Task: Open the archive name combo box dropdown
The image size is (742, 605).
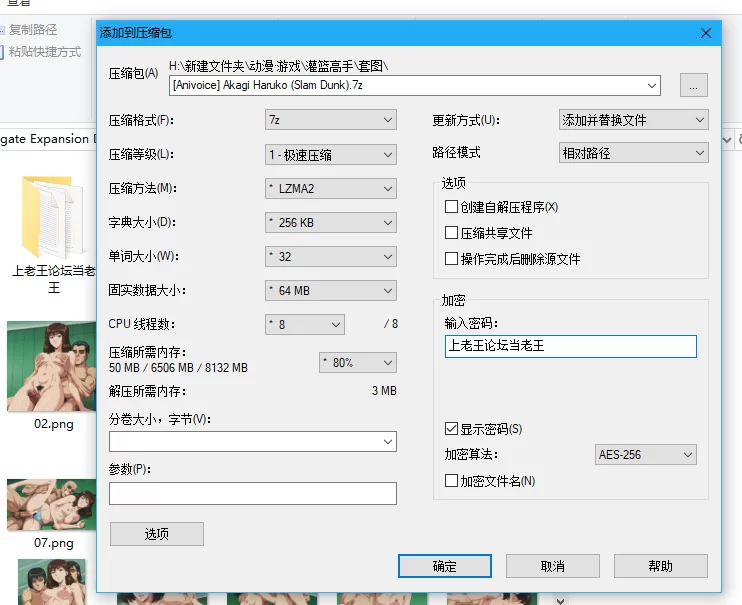Action: tap(652, 86)
